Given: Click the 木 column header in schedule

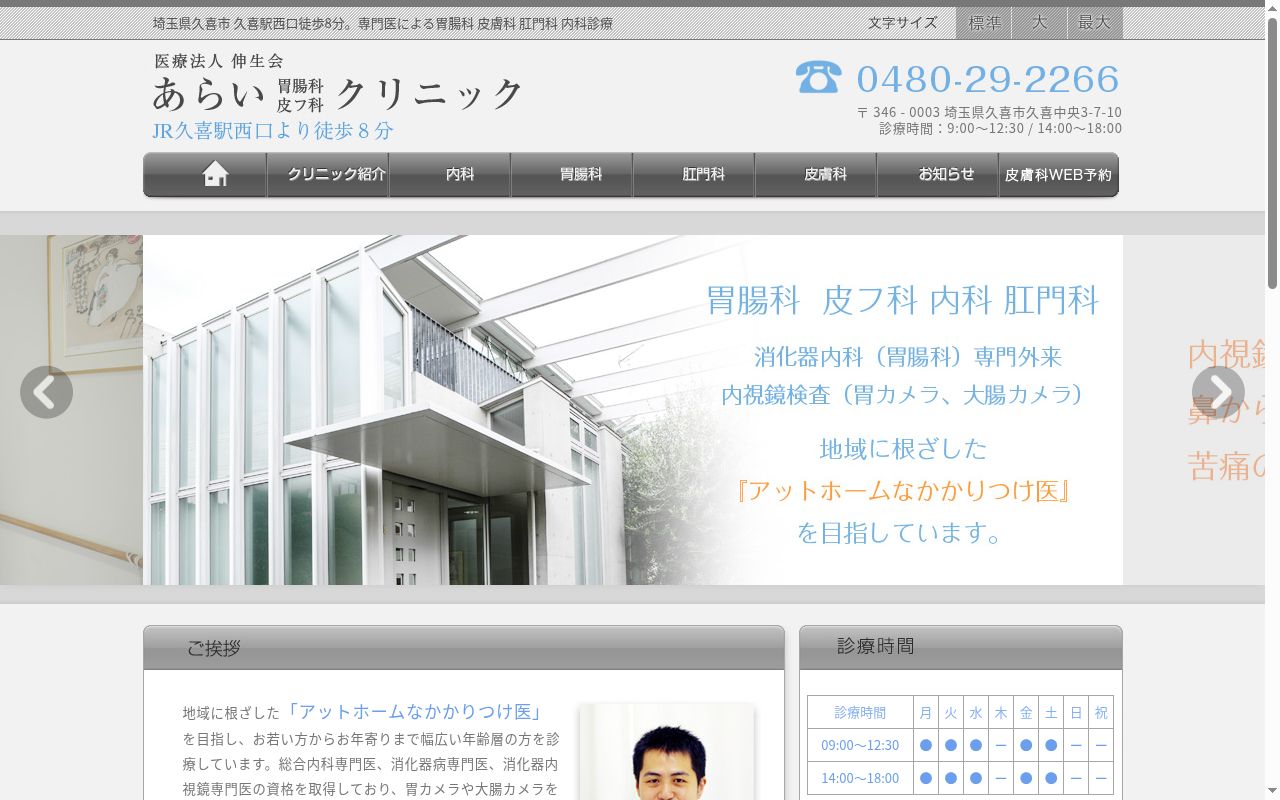Looking at the screenshot, I should pos(1001,713).
